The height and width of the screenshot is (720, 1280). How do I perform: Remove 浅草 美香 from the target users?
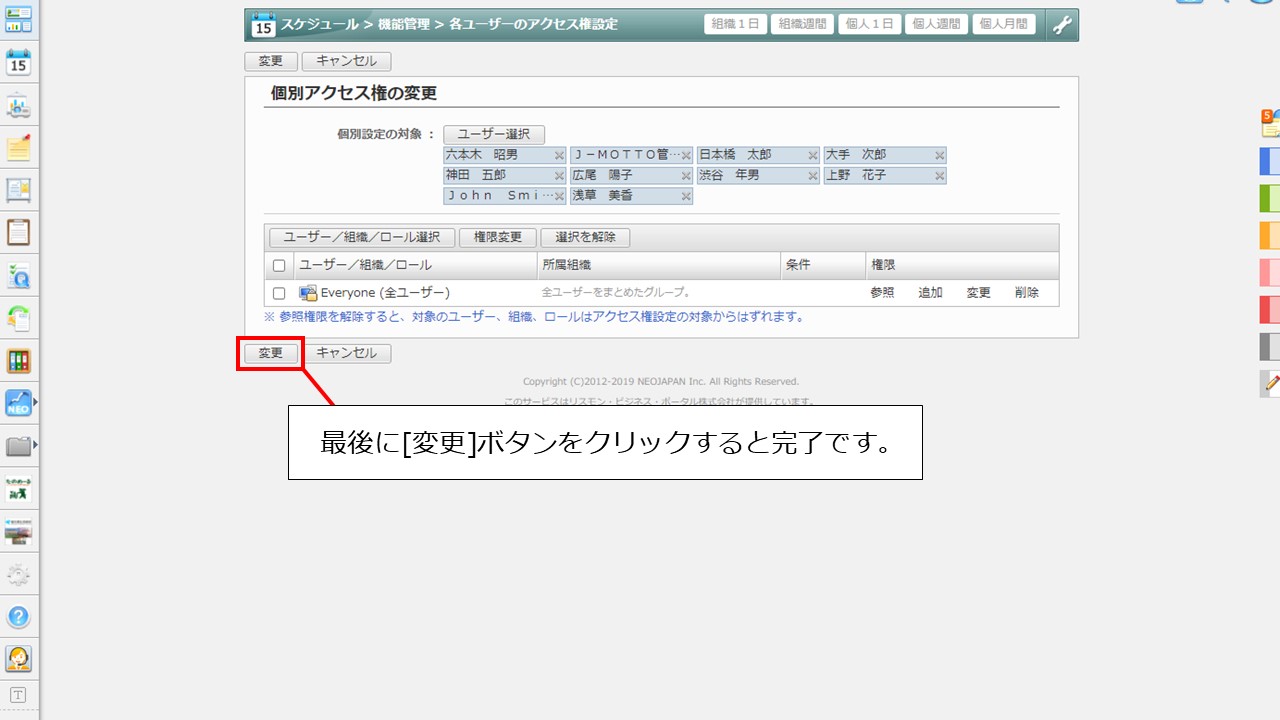(x=686, y=197)
